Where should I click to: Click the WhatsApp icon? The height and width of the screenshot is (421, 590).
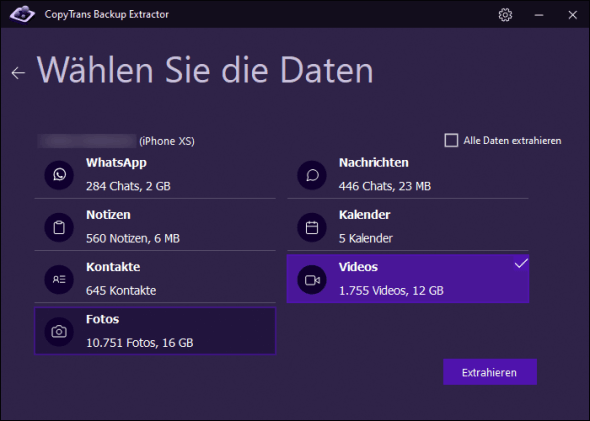tap(59, 175)
